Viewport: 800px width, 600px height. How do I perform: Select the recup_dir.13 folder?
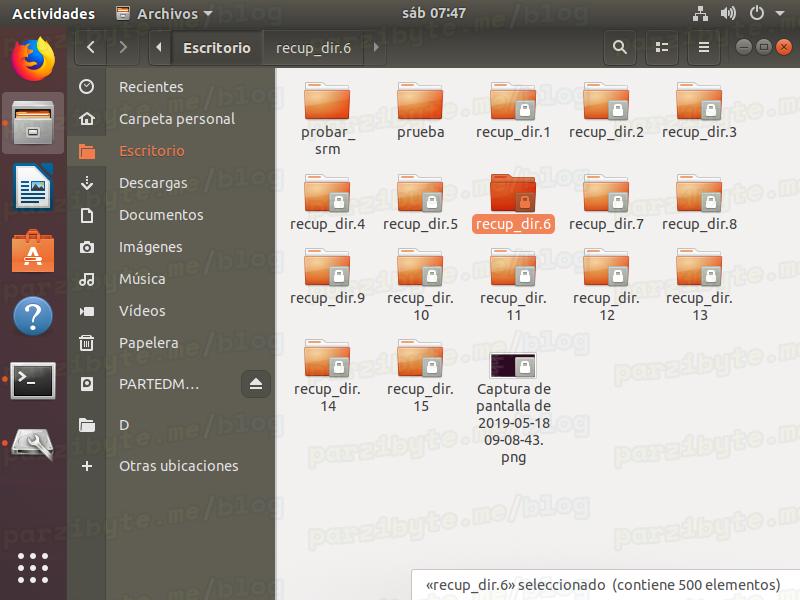(699, 285)
